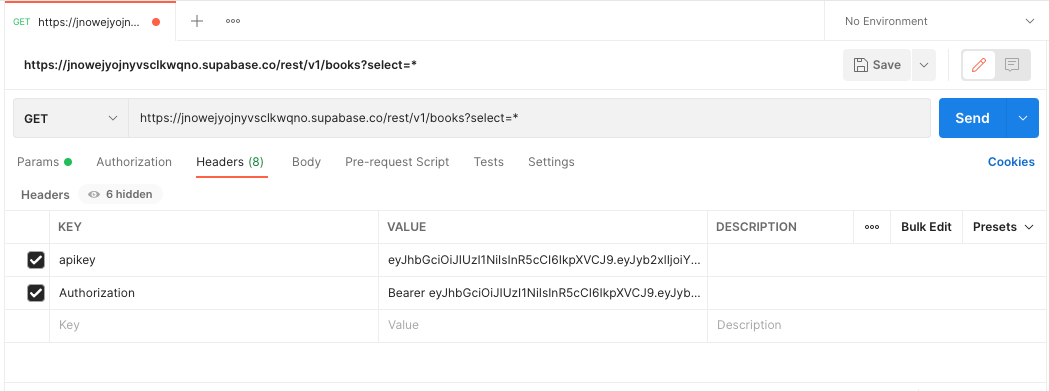Show the 6 hidden headers eye icon
This screenshot has width=1049, height=391.
pyautogui.click(x=94, y=195)
